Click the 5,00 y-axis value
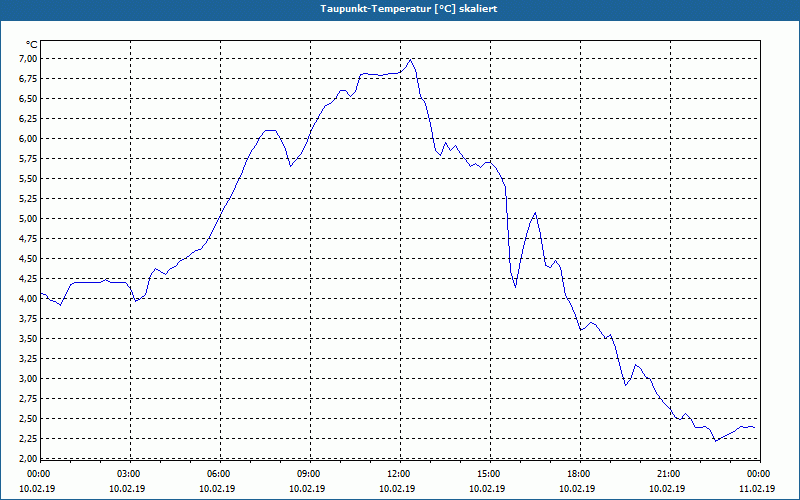Image resolution: width=800 pixels, height=500 pixels. pyautogui.click(x=29, y=219)
